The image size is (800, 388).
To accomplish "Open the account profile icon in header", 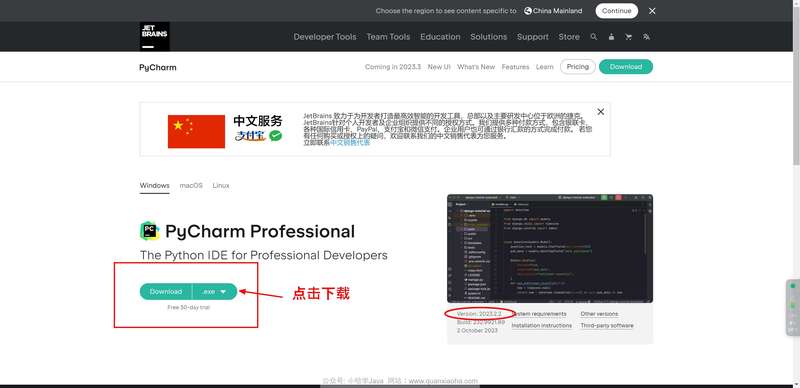I will tap(611, 37).
